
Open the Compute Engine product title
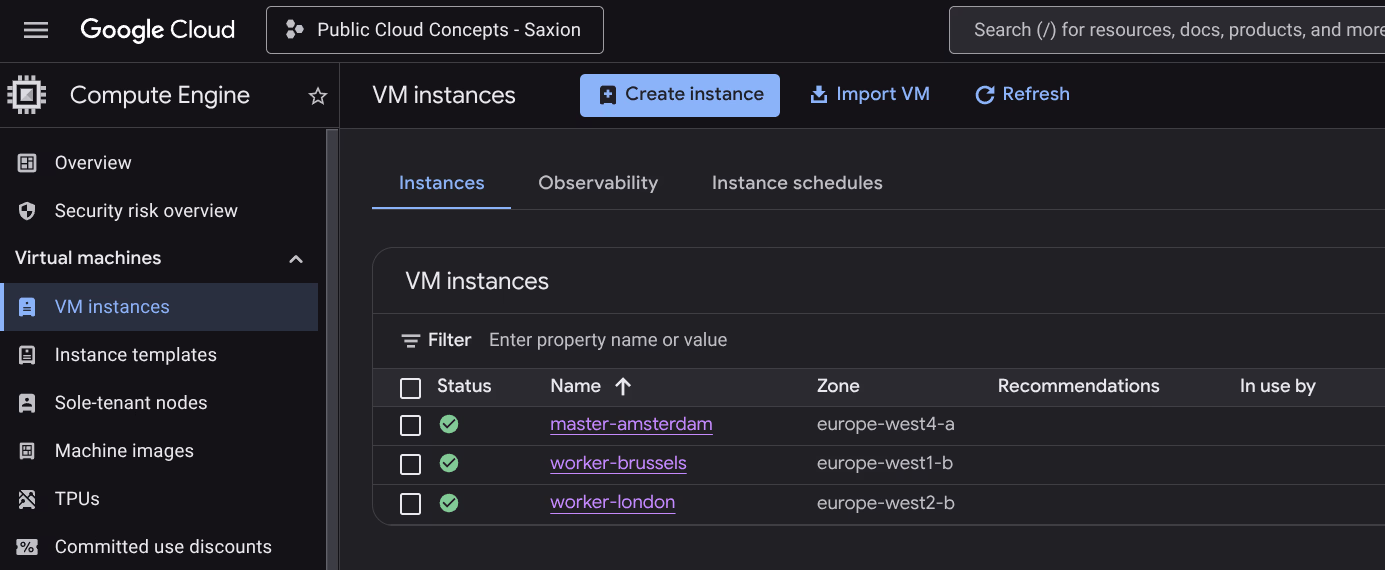pyautogui.click(x=160, y=95)
